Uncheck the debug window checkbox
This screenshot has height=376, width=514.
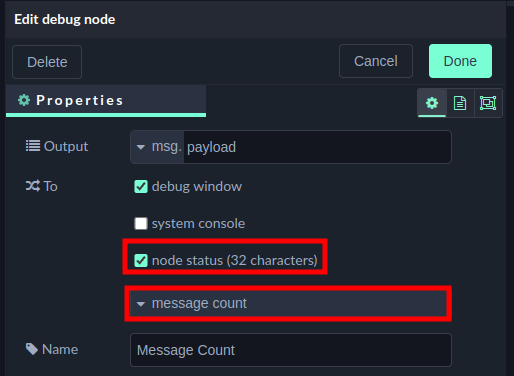pyautogui.click(x=141, y=186)
